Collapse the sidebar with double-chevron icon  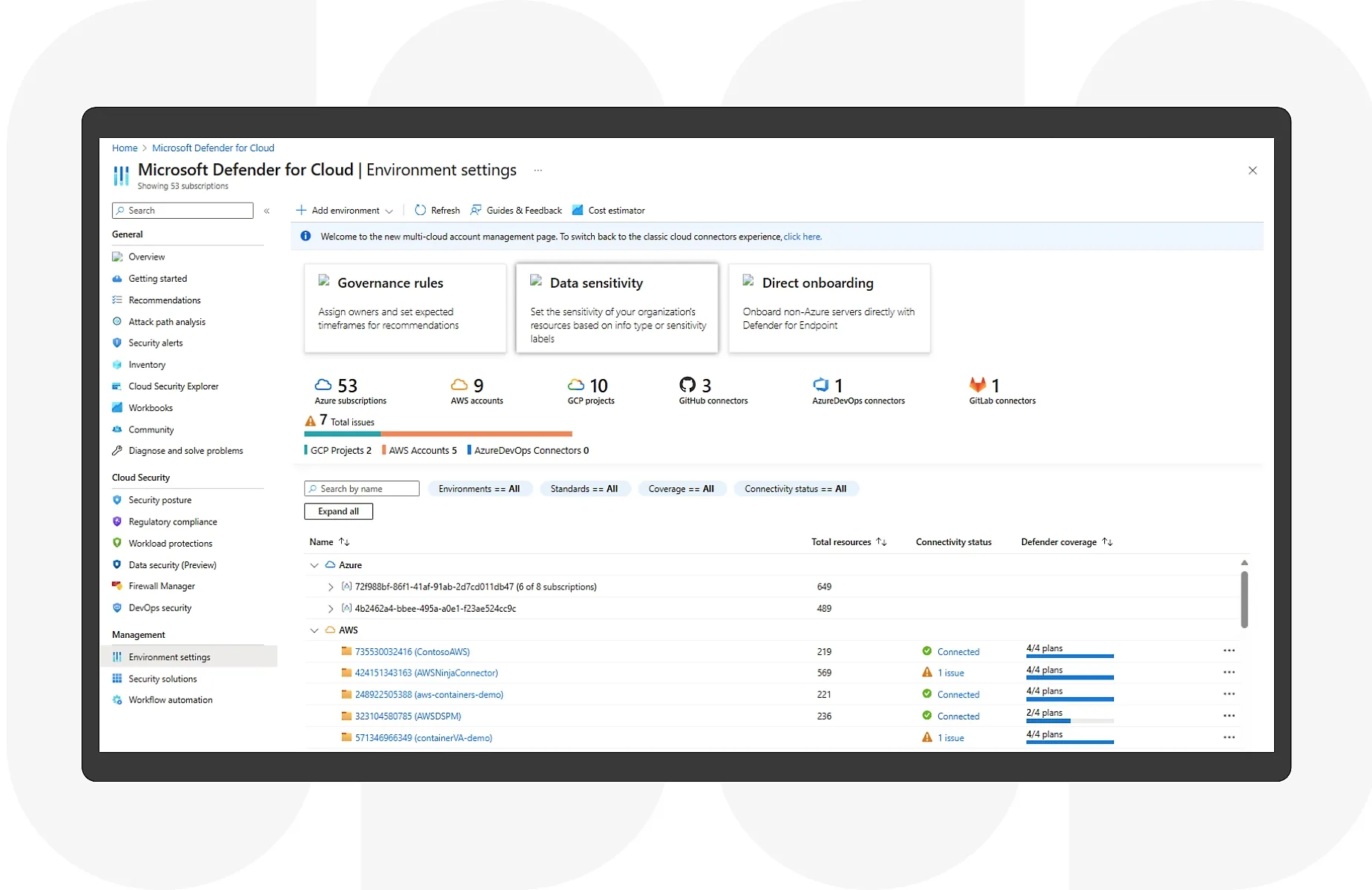coord(267,211)
